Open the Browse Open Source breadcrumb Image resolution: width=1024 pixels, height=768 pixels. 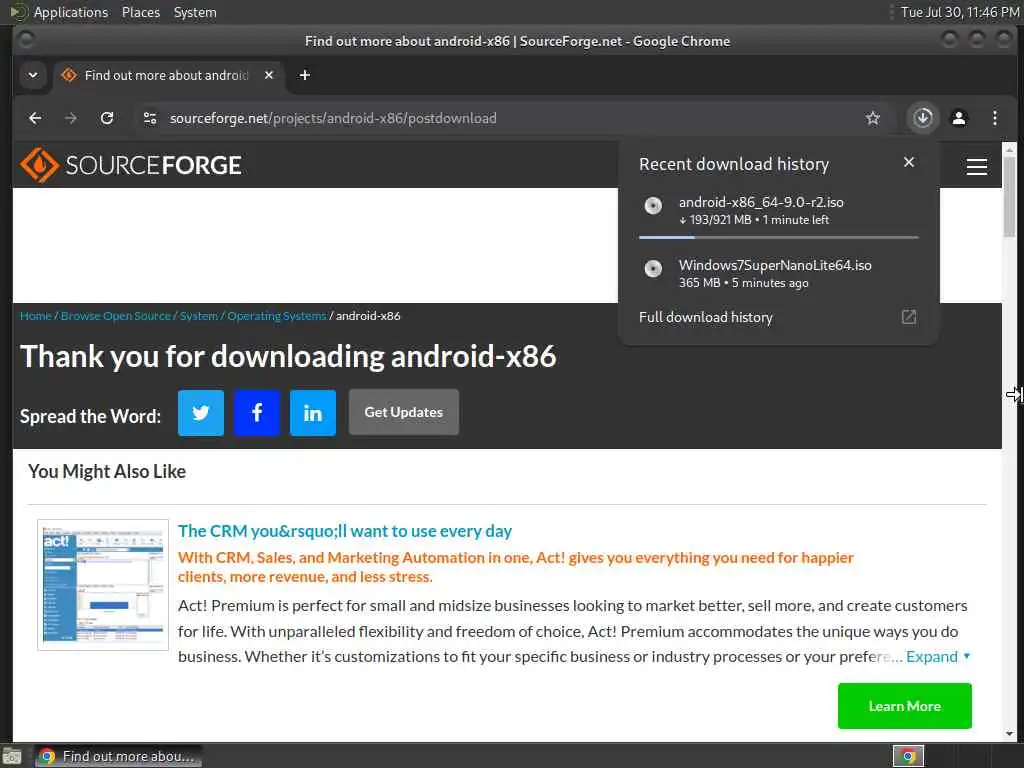coord(116,316)
